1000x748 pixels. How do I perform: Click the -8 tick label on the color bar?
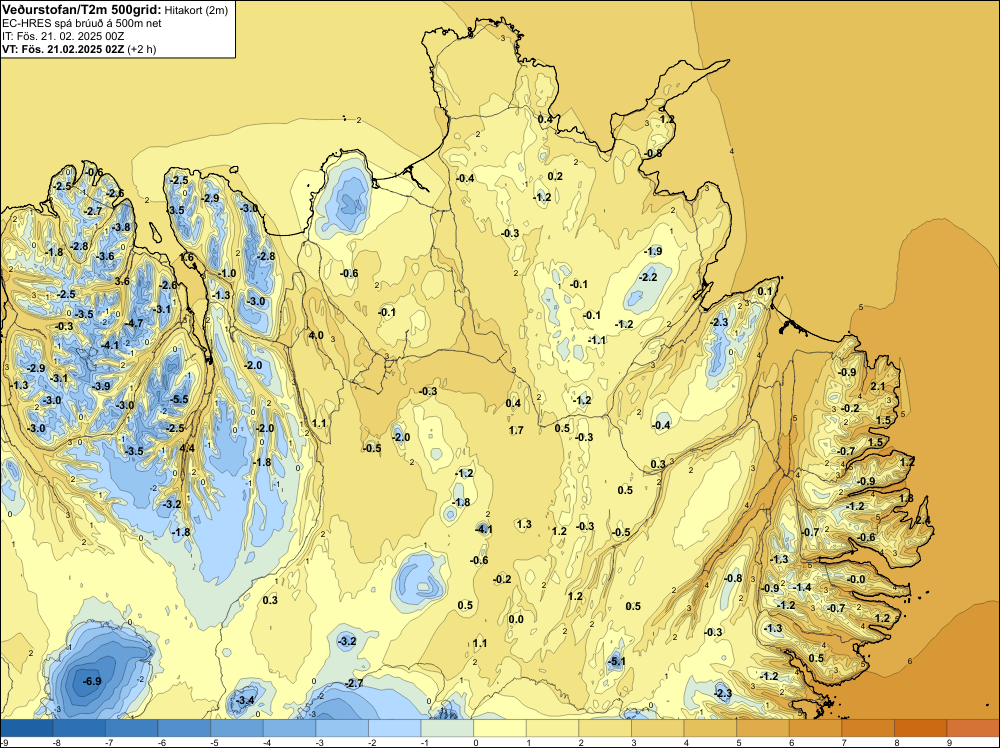coord(56,742)
